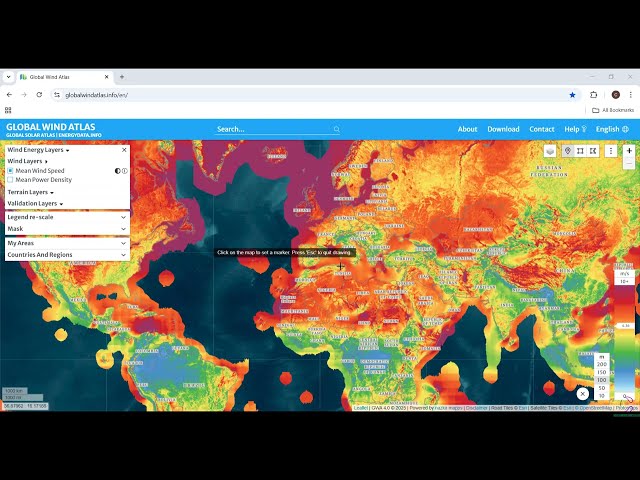Open the base map layers switcher icon
The width and height of the screenshot is (640, 480).
550,151
